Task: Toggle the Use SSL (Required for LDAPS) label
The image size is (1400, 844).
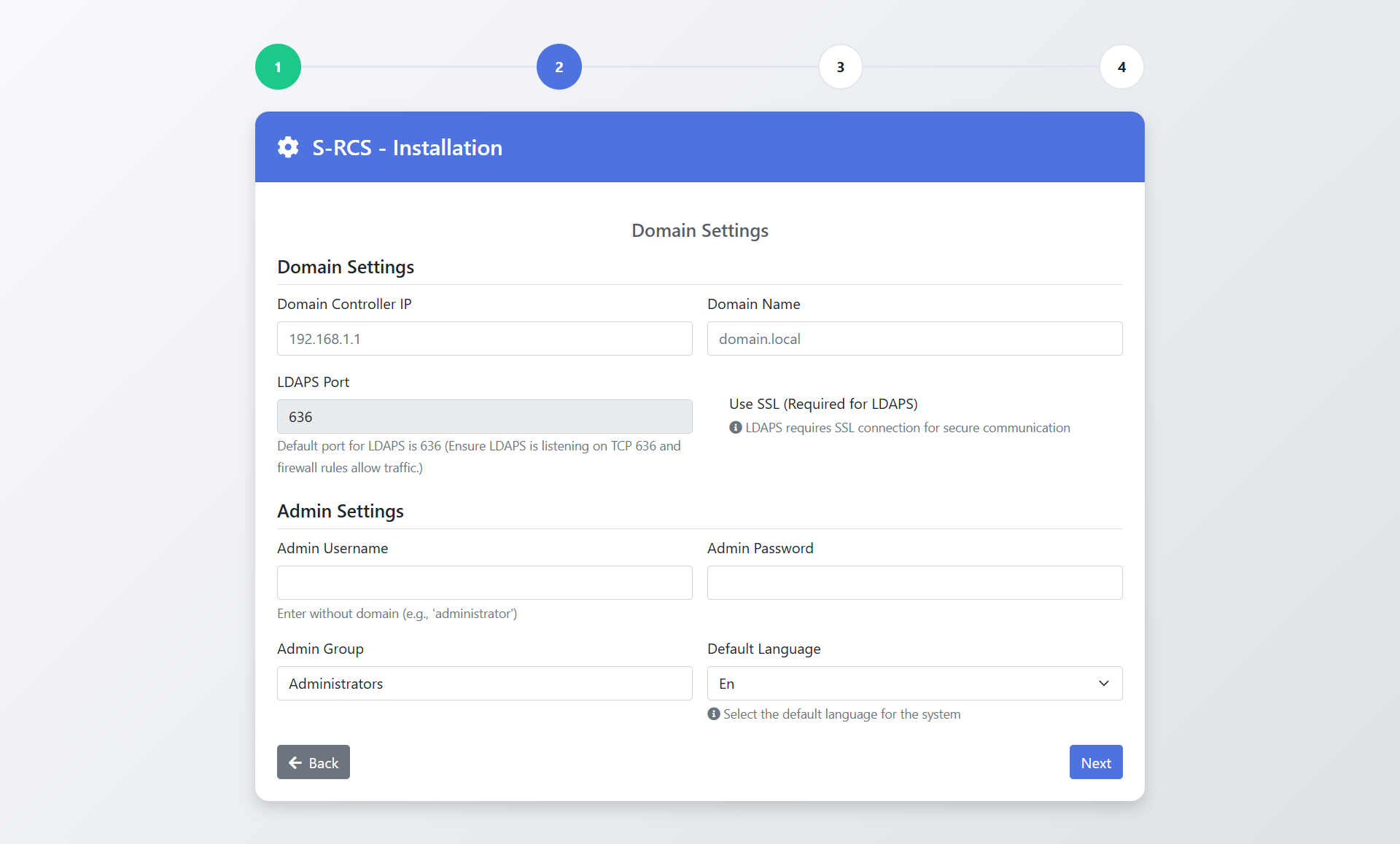Action: pos(823,404)
